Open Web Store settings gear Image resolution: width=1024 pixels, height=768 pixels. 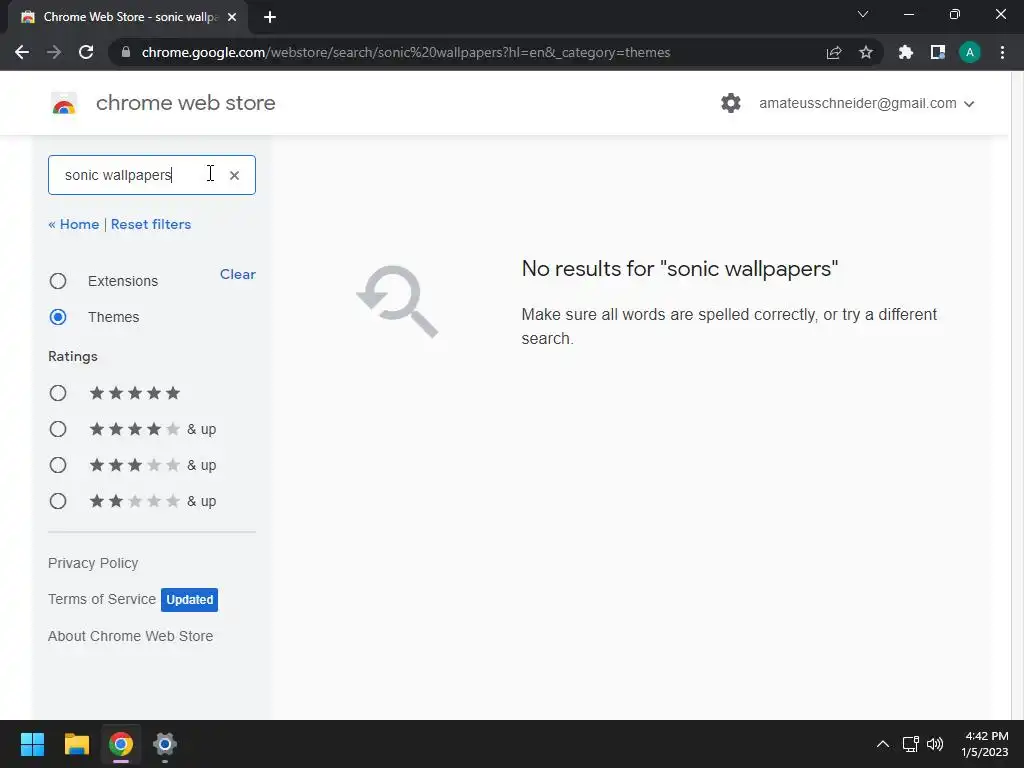tap(731, 103)
